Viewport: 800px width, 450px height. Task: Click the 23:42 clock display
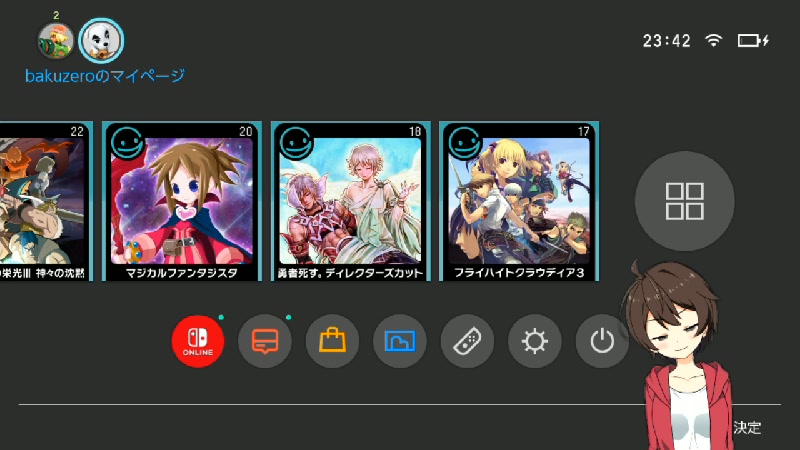(666, 41)
